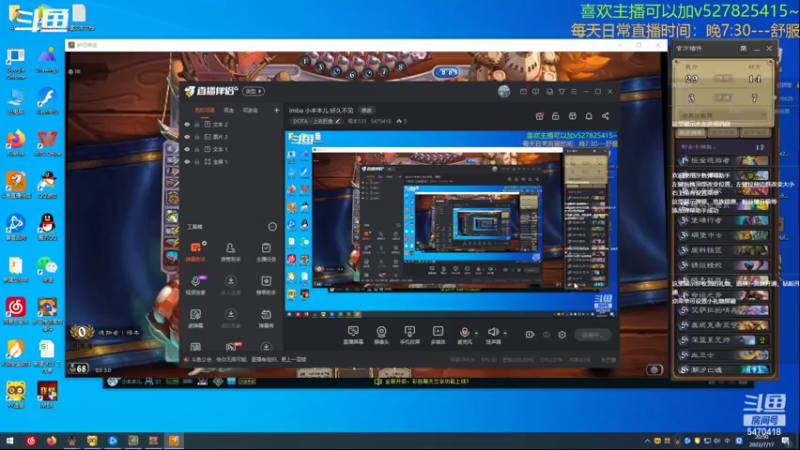Open the red NetEase music taskbar icon
This screenshot has height=450, width=800.
click(x=31, y=441)
